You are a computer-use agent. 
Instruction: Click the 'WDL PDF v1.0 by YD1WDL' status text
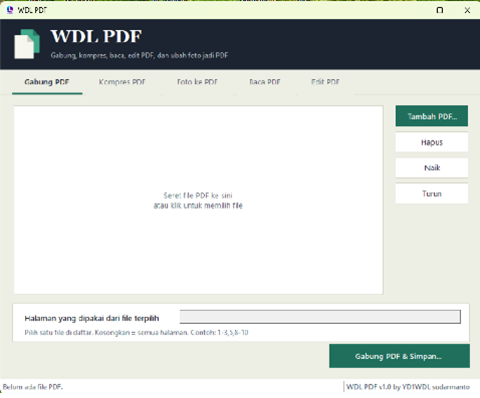click(408, 387)
